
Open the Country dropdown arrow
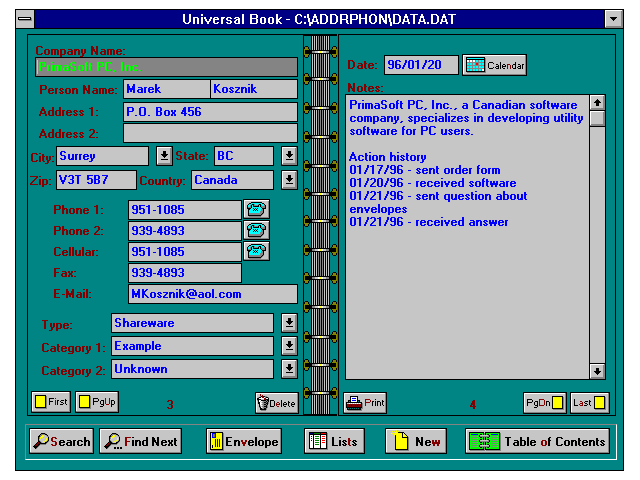(x=289, y=180)
